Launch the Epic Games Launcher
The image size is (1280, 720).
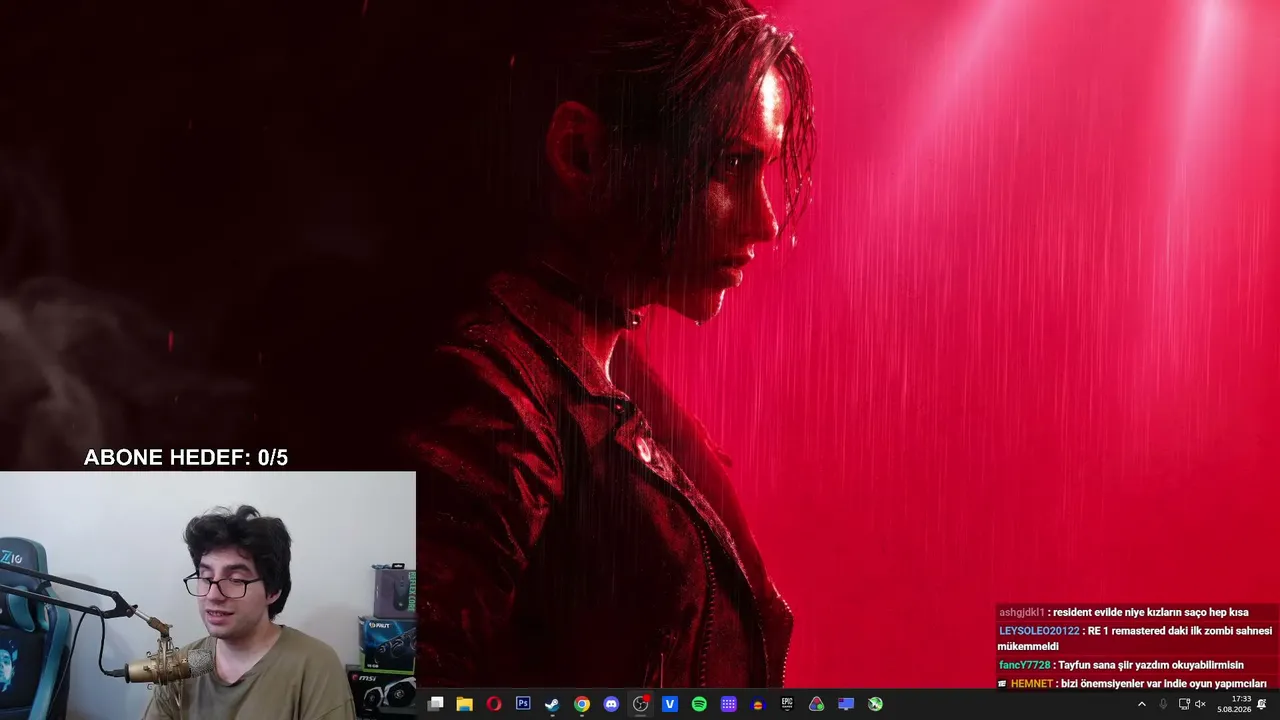(x=787, y=704)
